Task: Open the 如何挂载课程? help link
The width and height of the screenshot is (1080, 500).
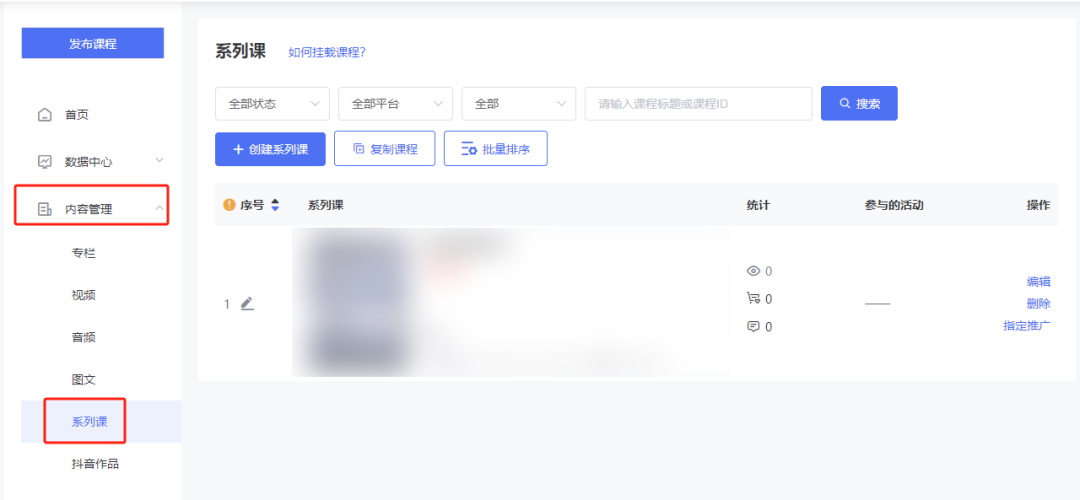Action: 326,52
